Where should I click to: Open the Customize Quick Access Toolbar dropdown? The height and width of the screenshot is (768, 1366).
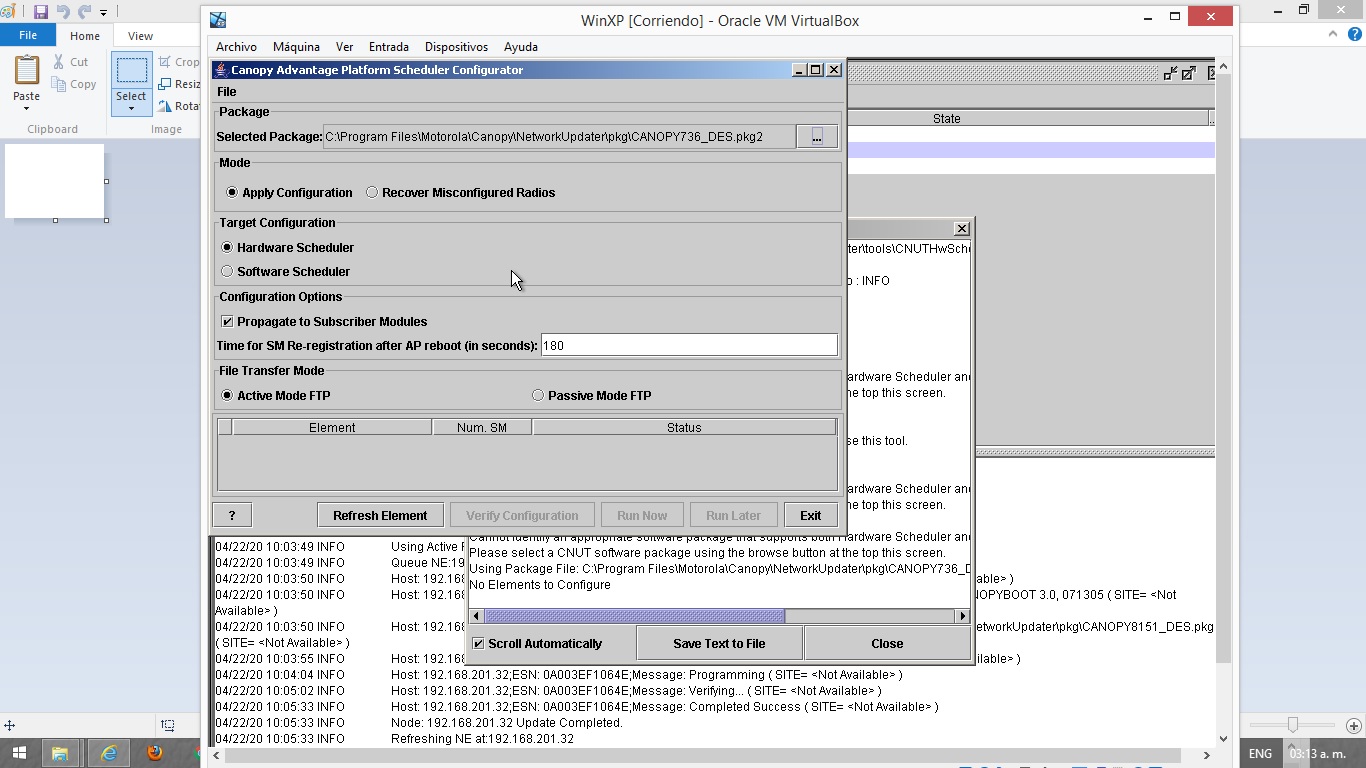[x=103, y=13]
